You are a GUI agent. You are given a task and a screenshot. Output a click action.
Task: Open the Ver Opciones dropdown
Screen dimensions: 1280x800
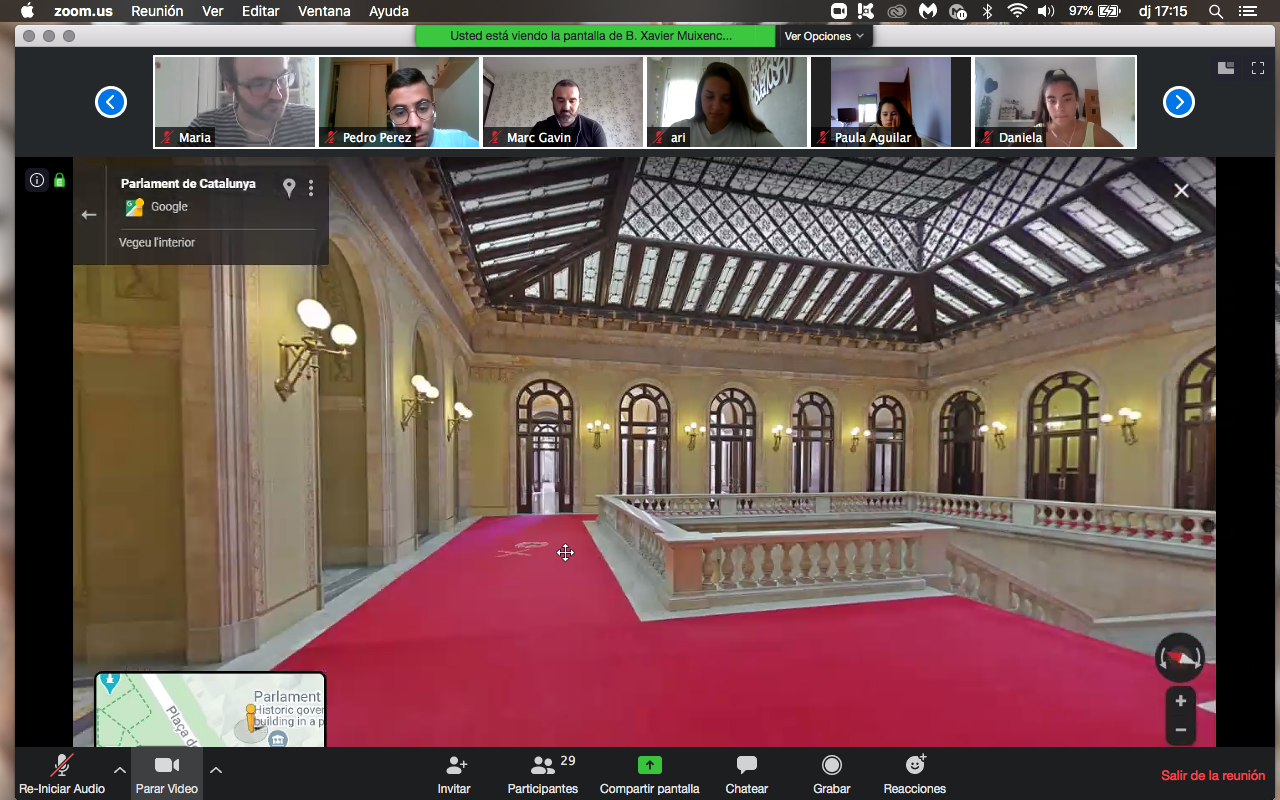pyautogui.click(x=824, y=36)
